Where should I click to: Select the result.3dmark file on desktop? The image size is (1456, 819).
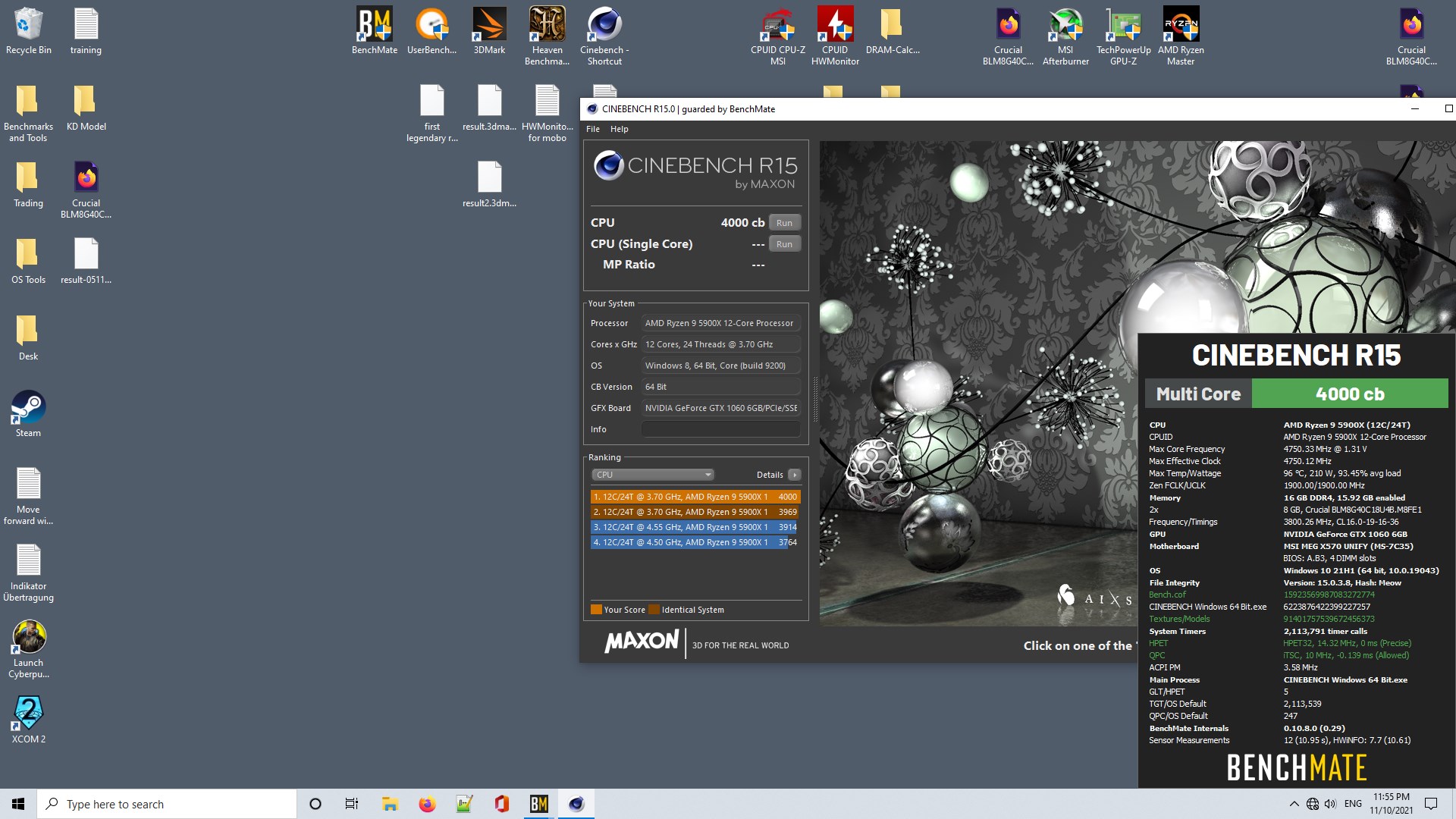(x=489, y=108)
